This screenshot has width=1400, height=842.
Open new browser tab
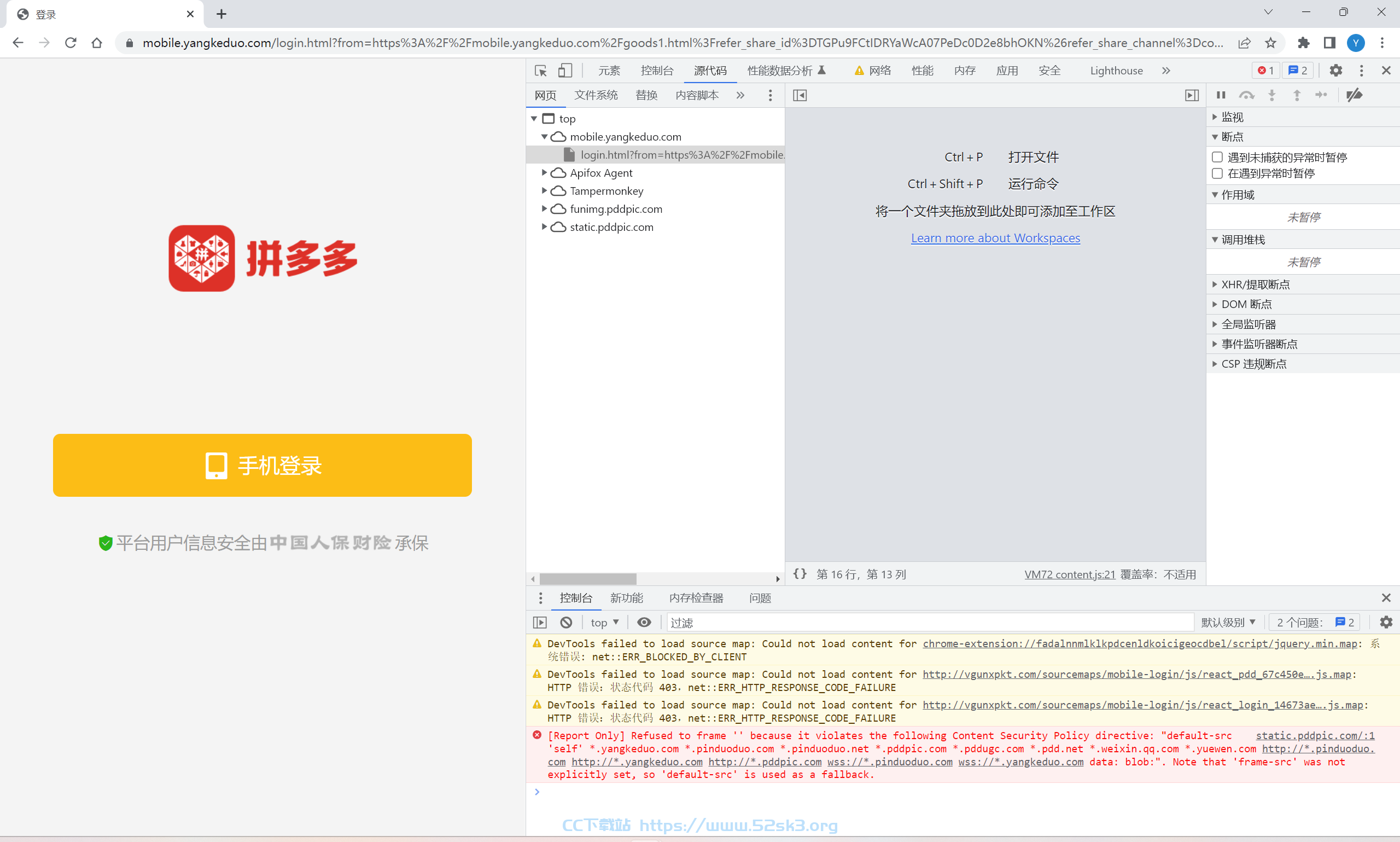221,14
